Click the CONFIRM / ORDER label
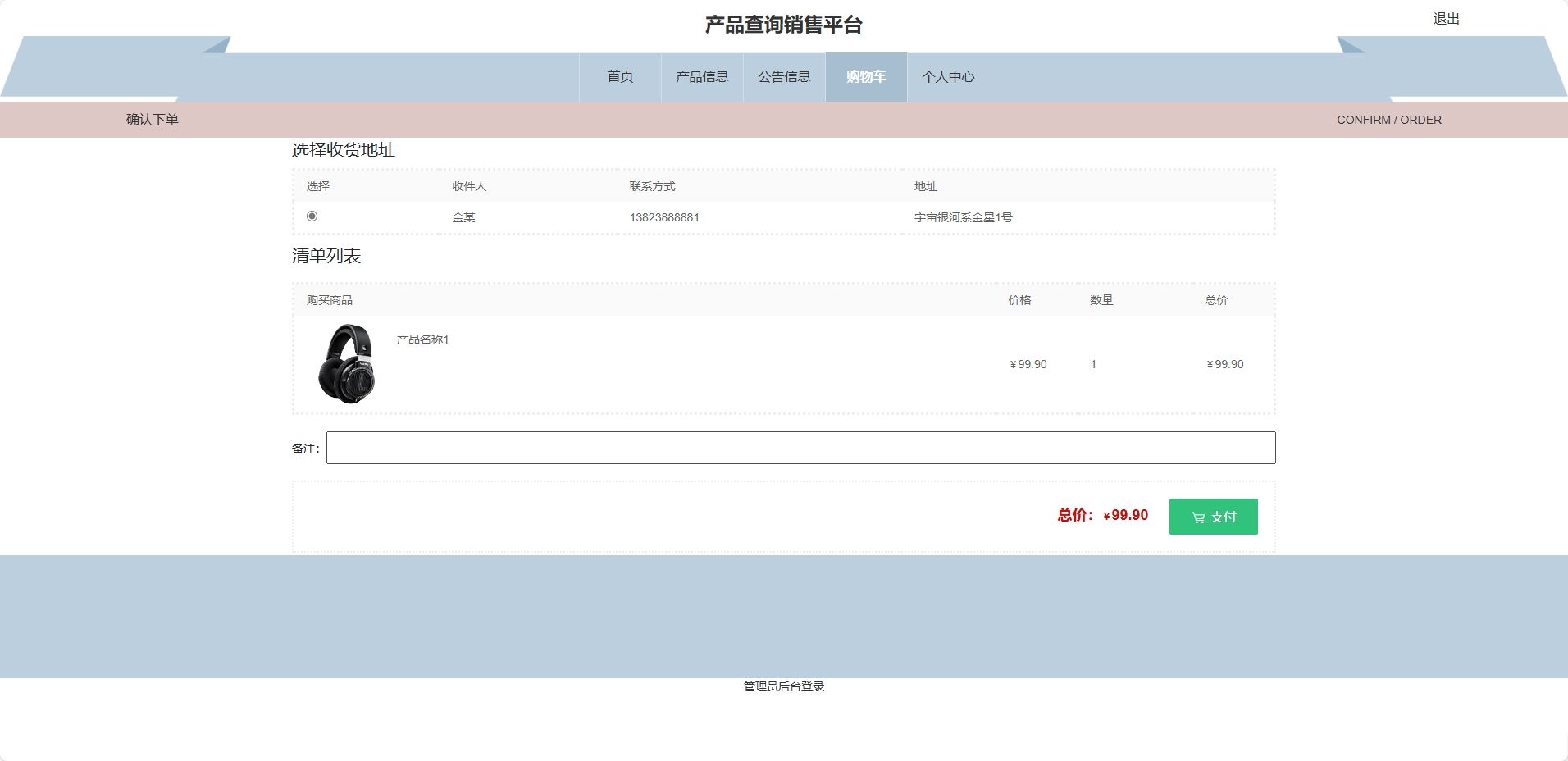1568x761 pixels. coord(1388,118)
